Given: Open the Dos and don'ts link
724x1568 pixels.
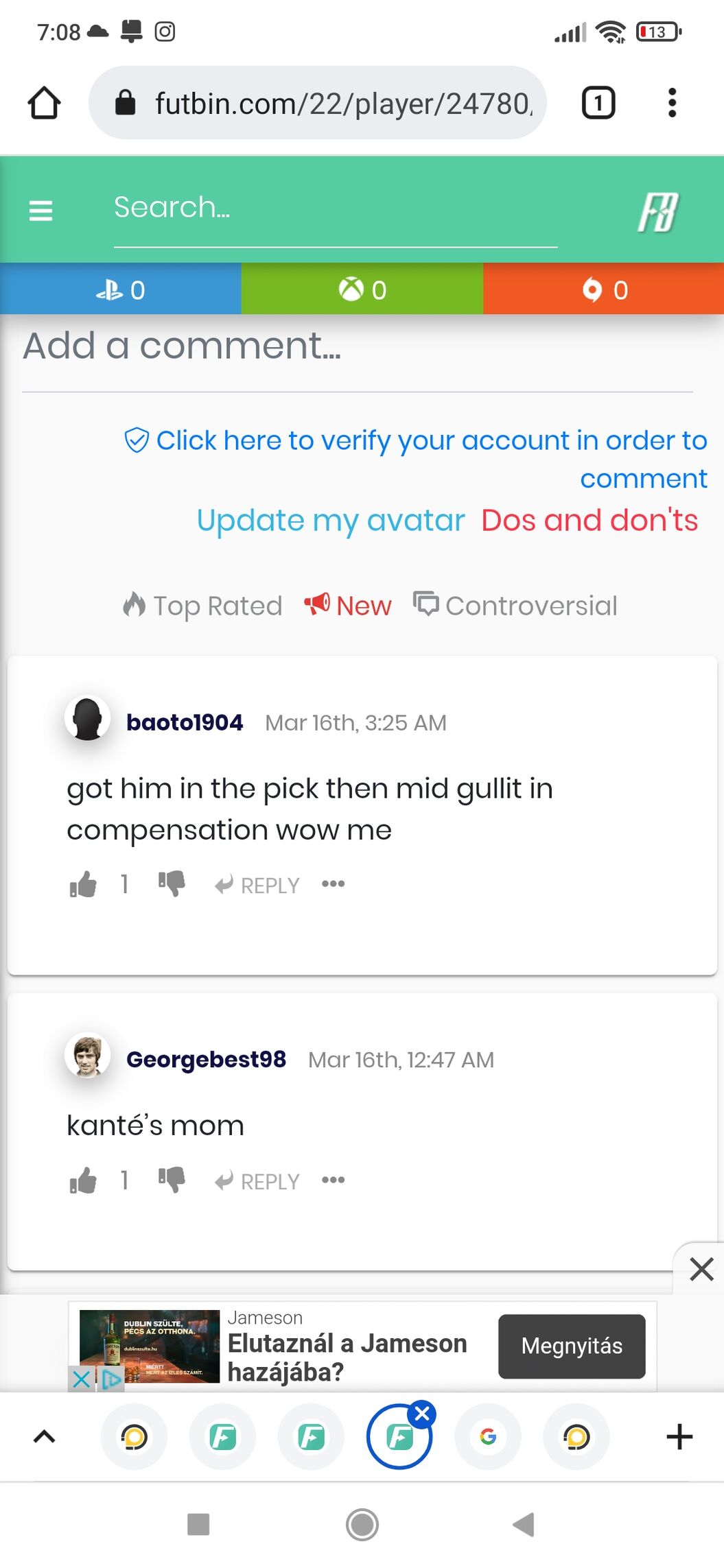Looking at the screenshot, I should (589, 521).
